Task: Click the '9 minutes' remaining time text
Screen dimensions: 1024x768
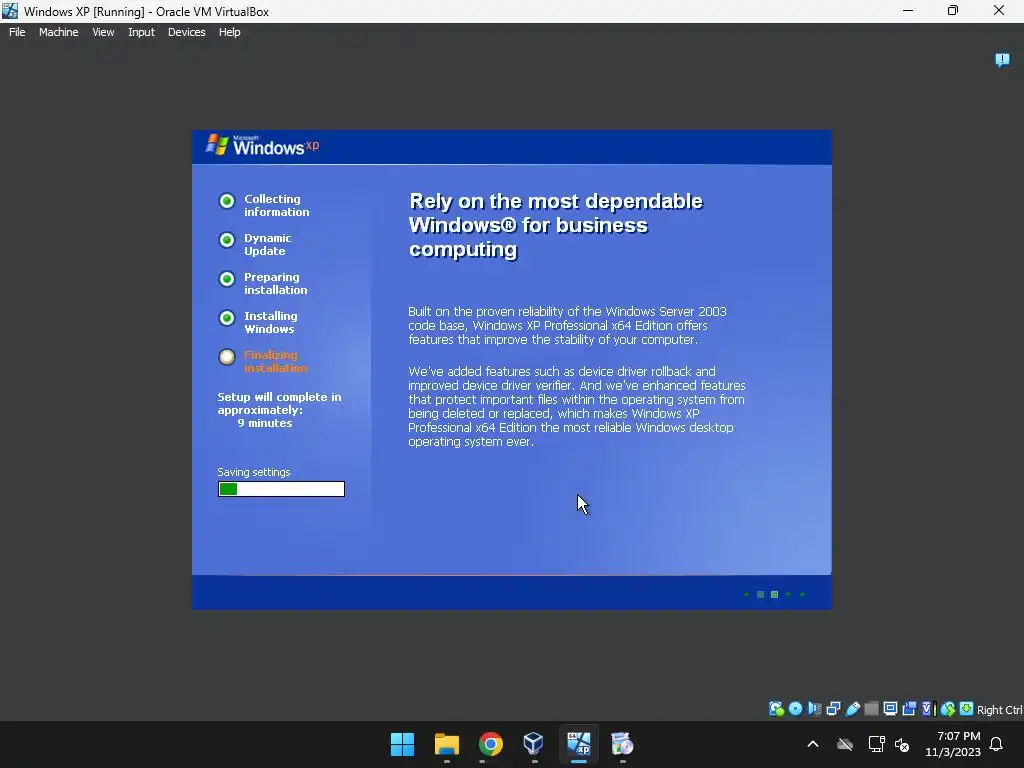Action: [x=264, y=423]
